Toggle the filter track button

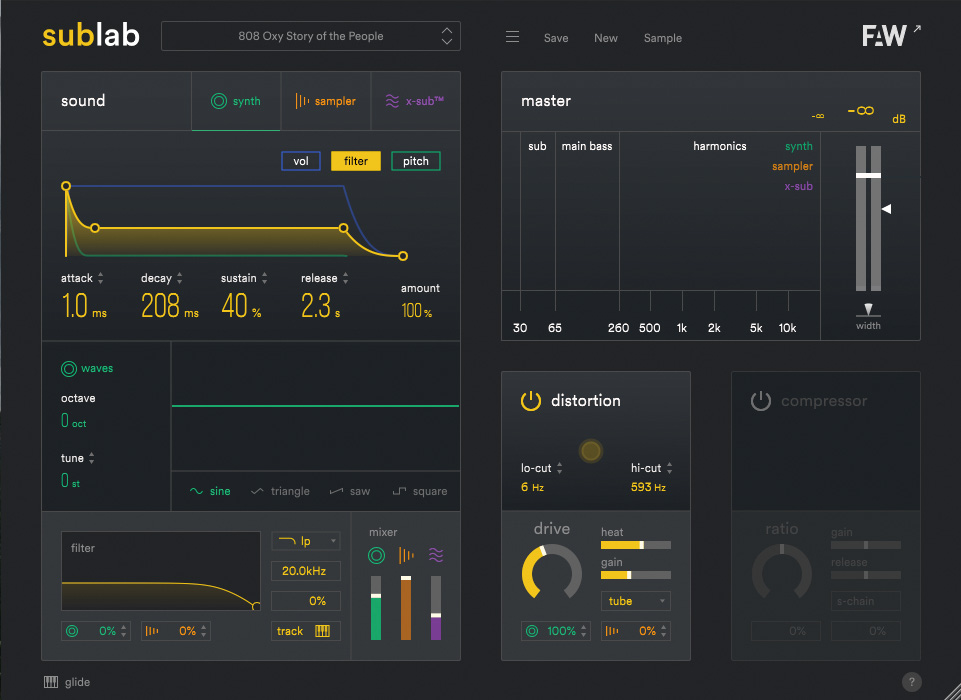click(305, 631)
